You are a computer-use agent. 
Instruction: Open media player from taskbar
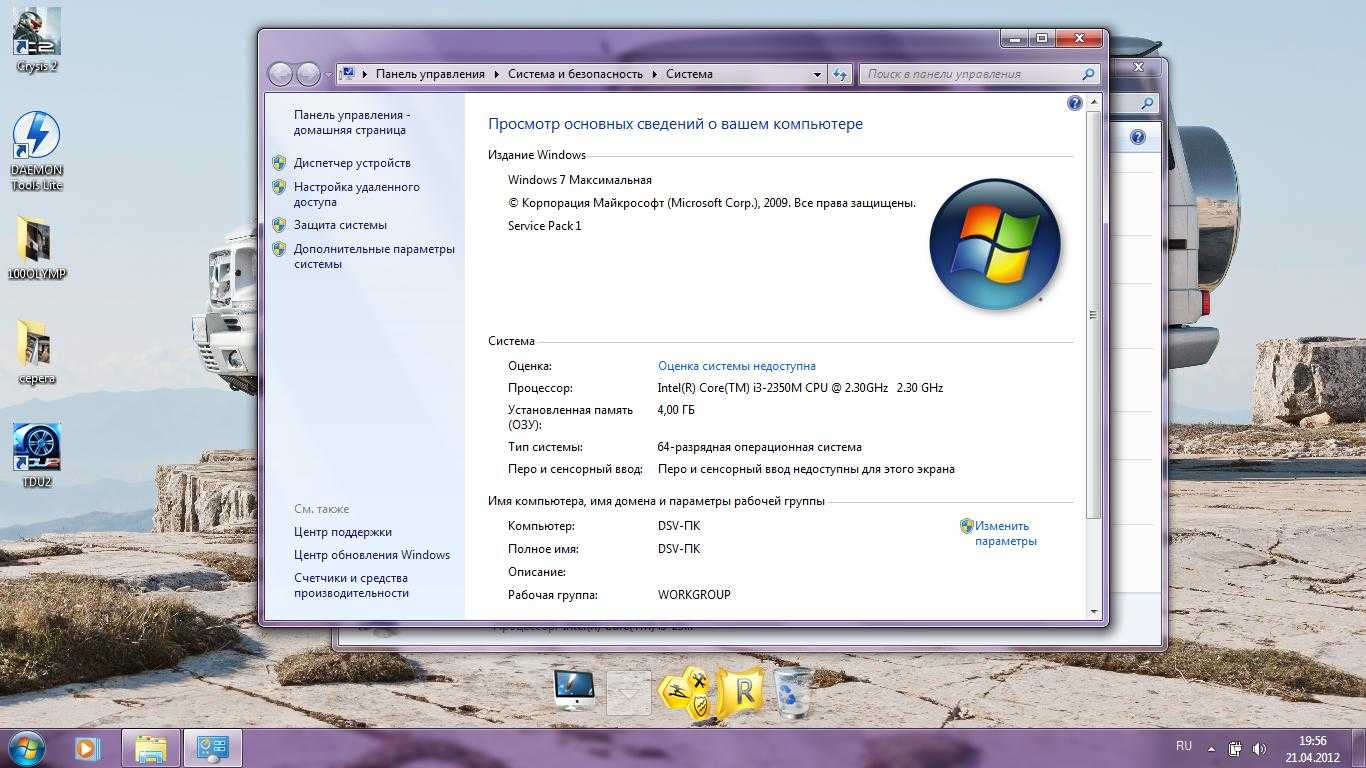(87, 748)
